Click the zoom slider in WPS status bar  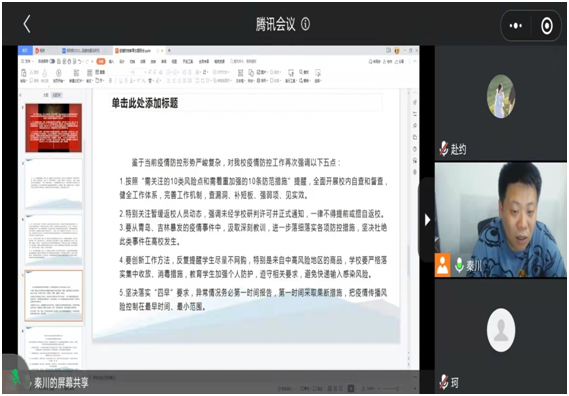[390, 389]
